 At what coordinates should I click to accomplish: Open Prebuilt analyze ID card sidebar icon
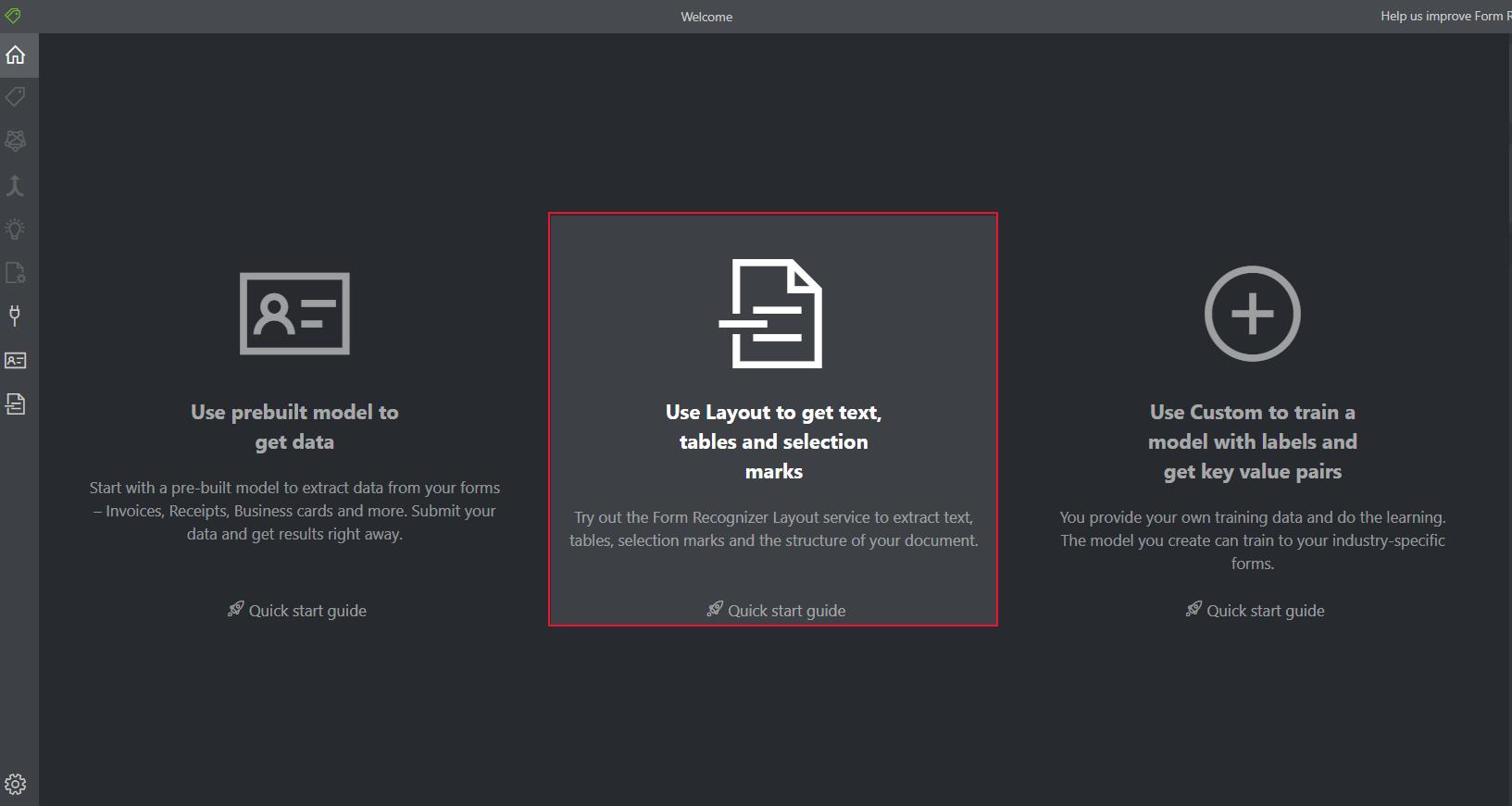tap(16, 360)
